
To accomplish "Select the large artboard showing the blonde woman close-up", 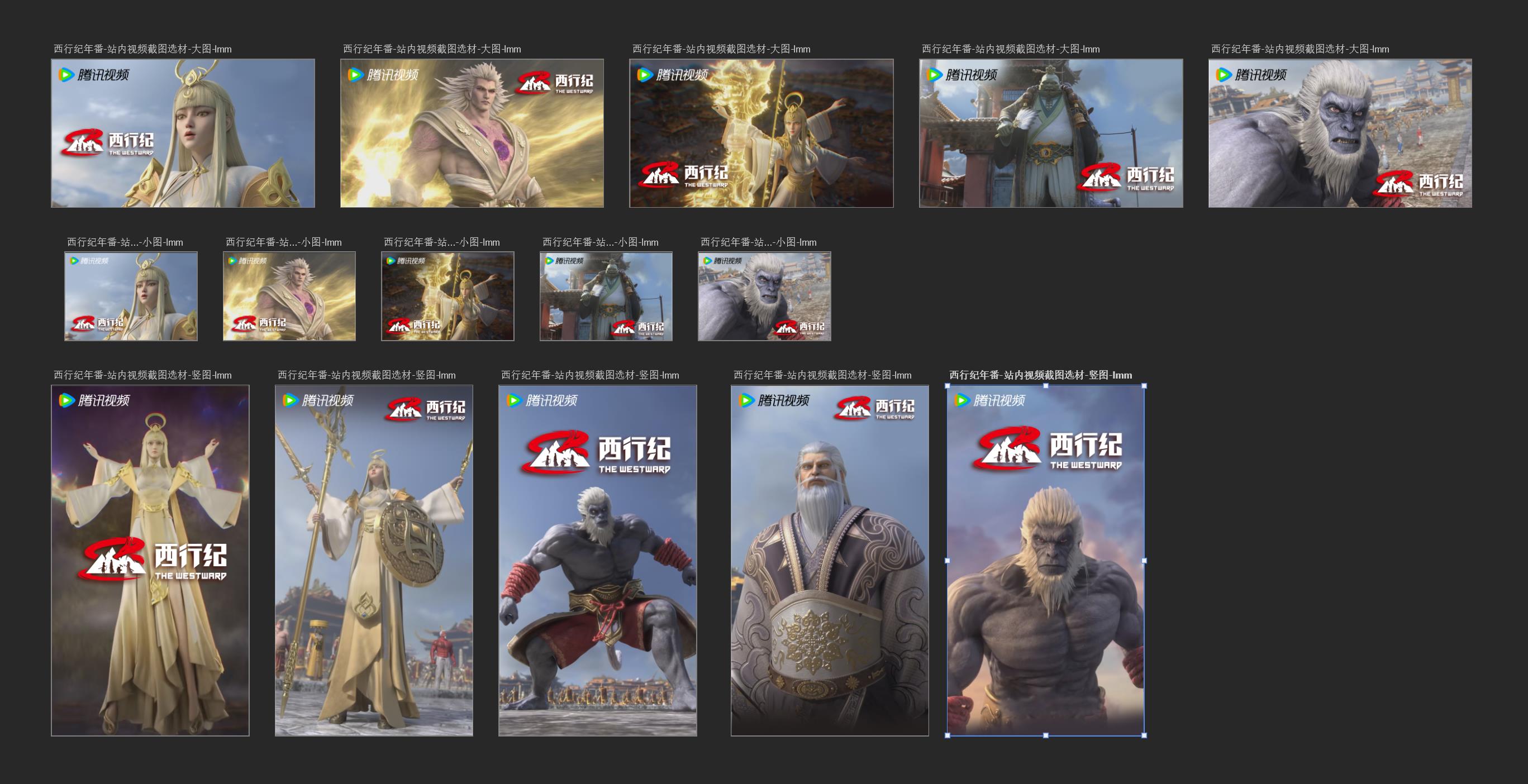I will click(x=183, y=133).
